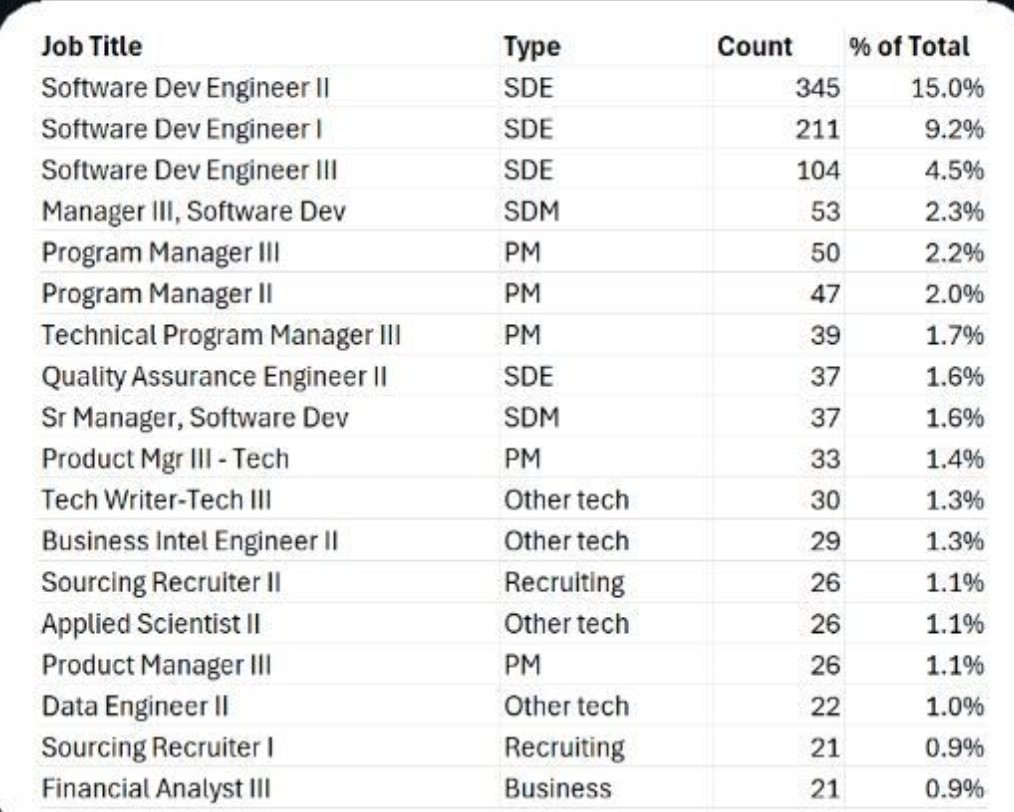
Task: Select the Business type cell
Action: pyautogui.click(x=557, y=788)
